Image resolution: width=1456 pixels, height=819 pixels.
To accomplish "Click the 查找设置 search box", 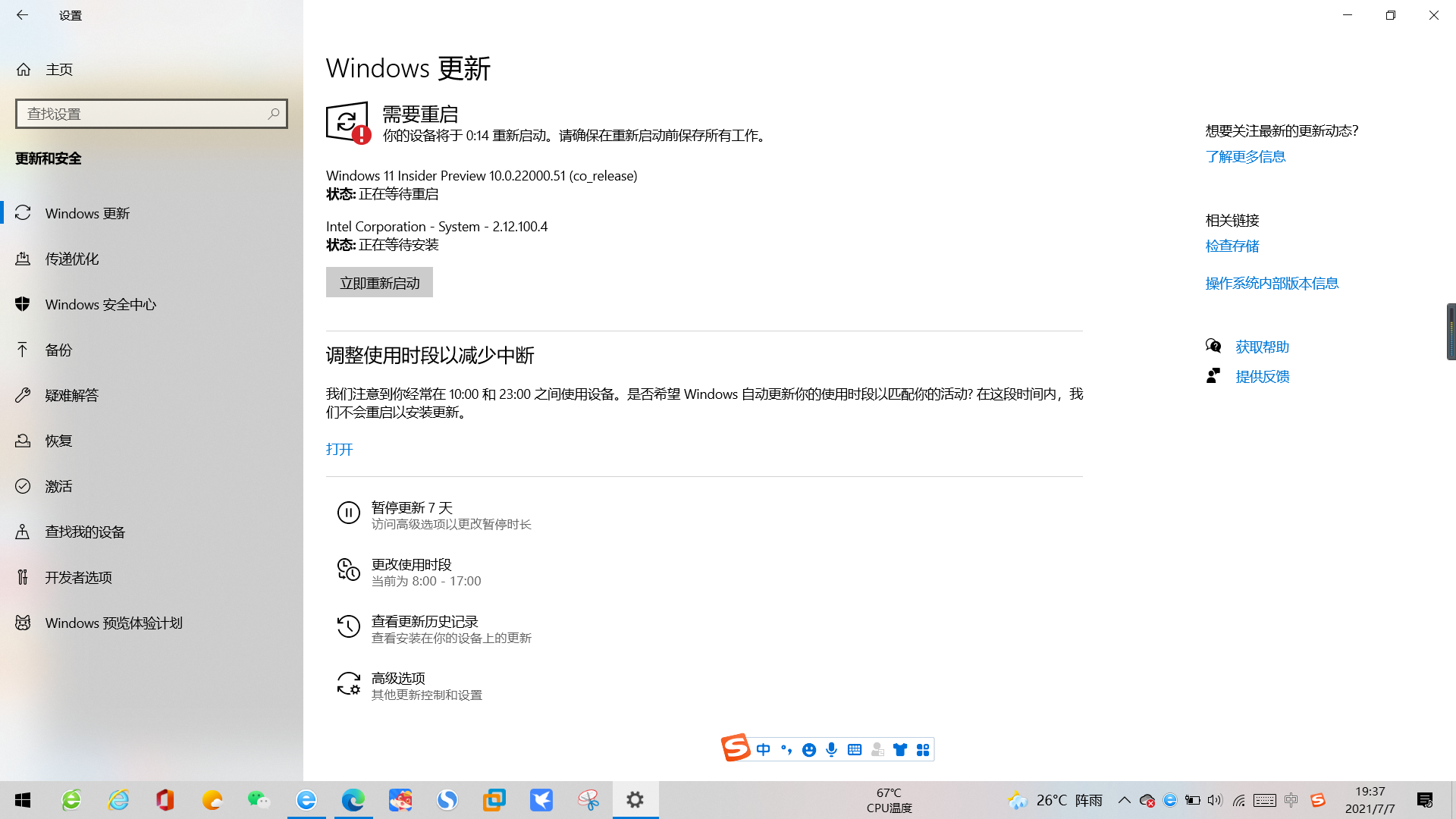I will click(x=152, y=114).
